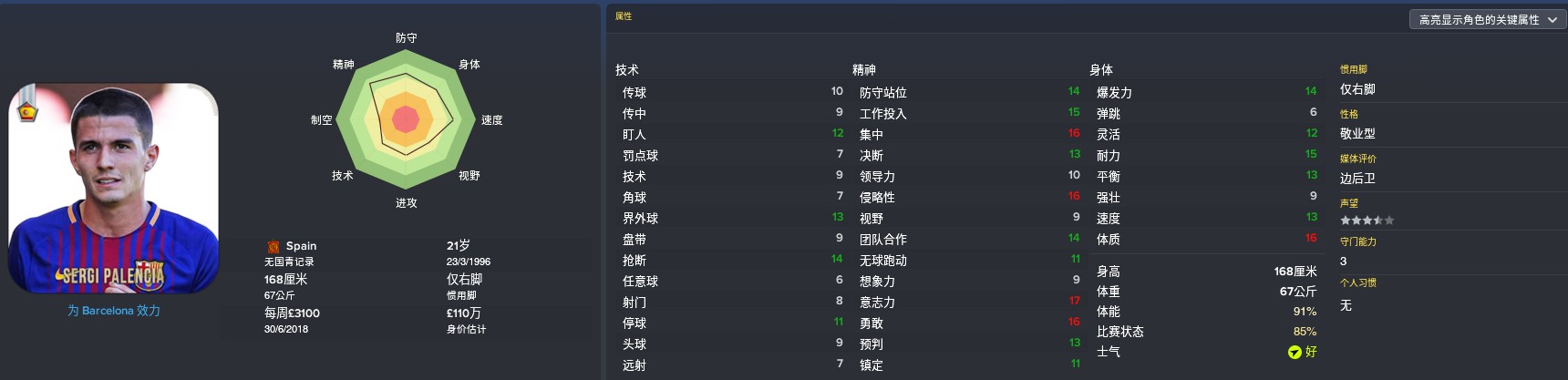This screenshot has height=380, width=1568.
Task: Click the £110万 estimated value
Action: (x=464, y=313)
